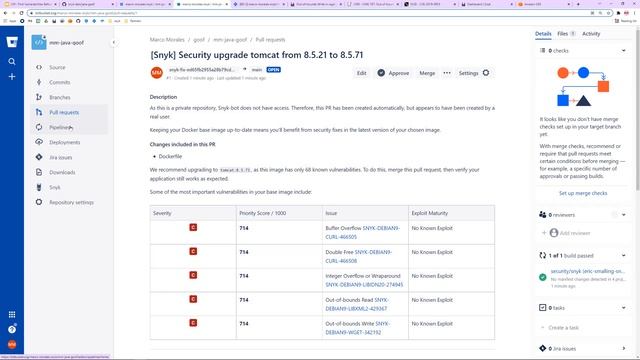
Task: Open SNYK-DEBIAN9-LIBIDN2D-274945 issue link
Action: 364,284
